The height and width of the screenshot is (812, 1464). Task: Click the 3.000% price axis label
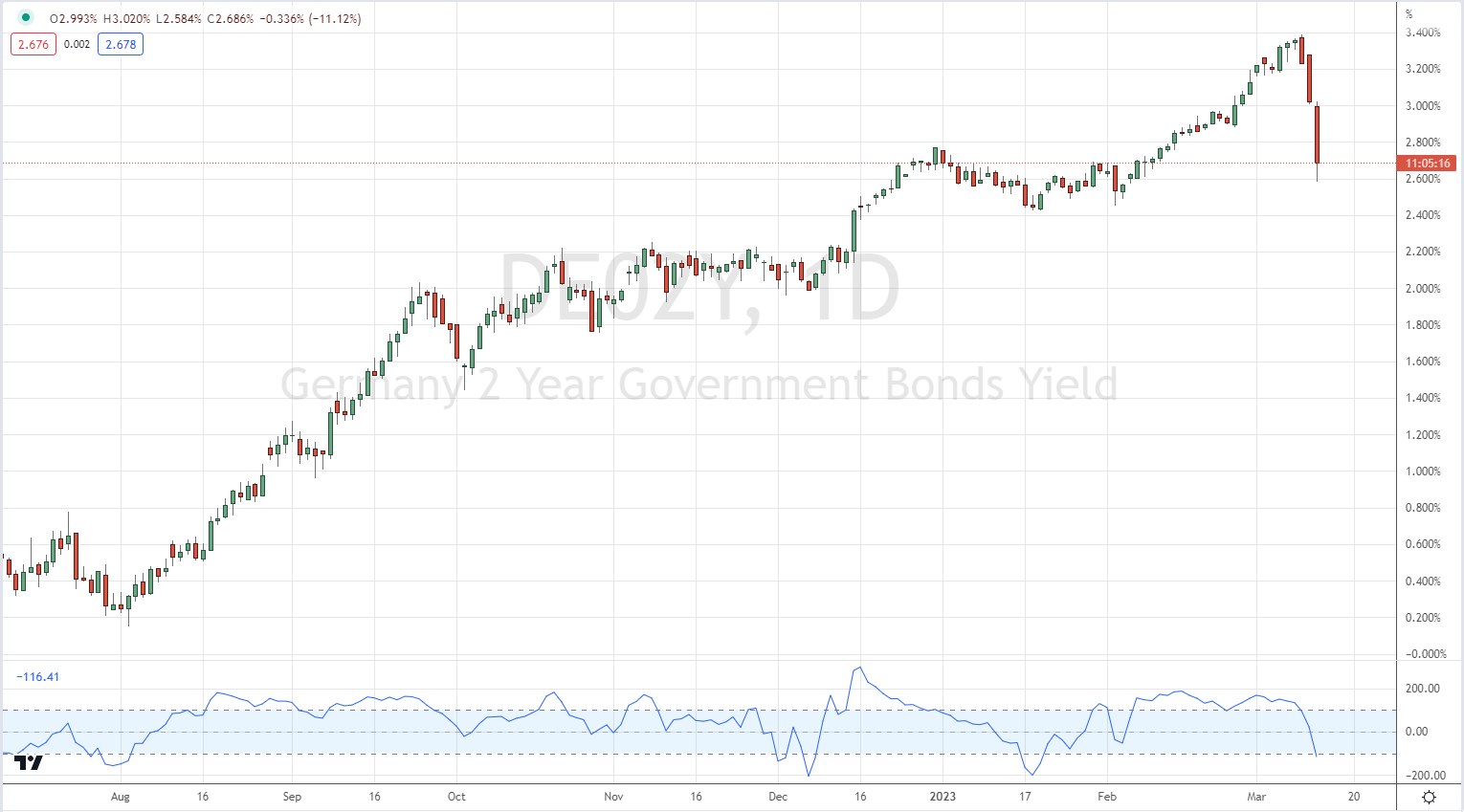coord(1423,106)
